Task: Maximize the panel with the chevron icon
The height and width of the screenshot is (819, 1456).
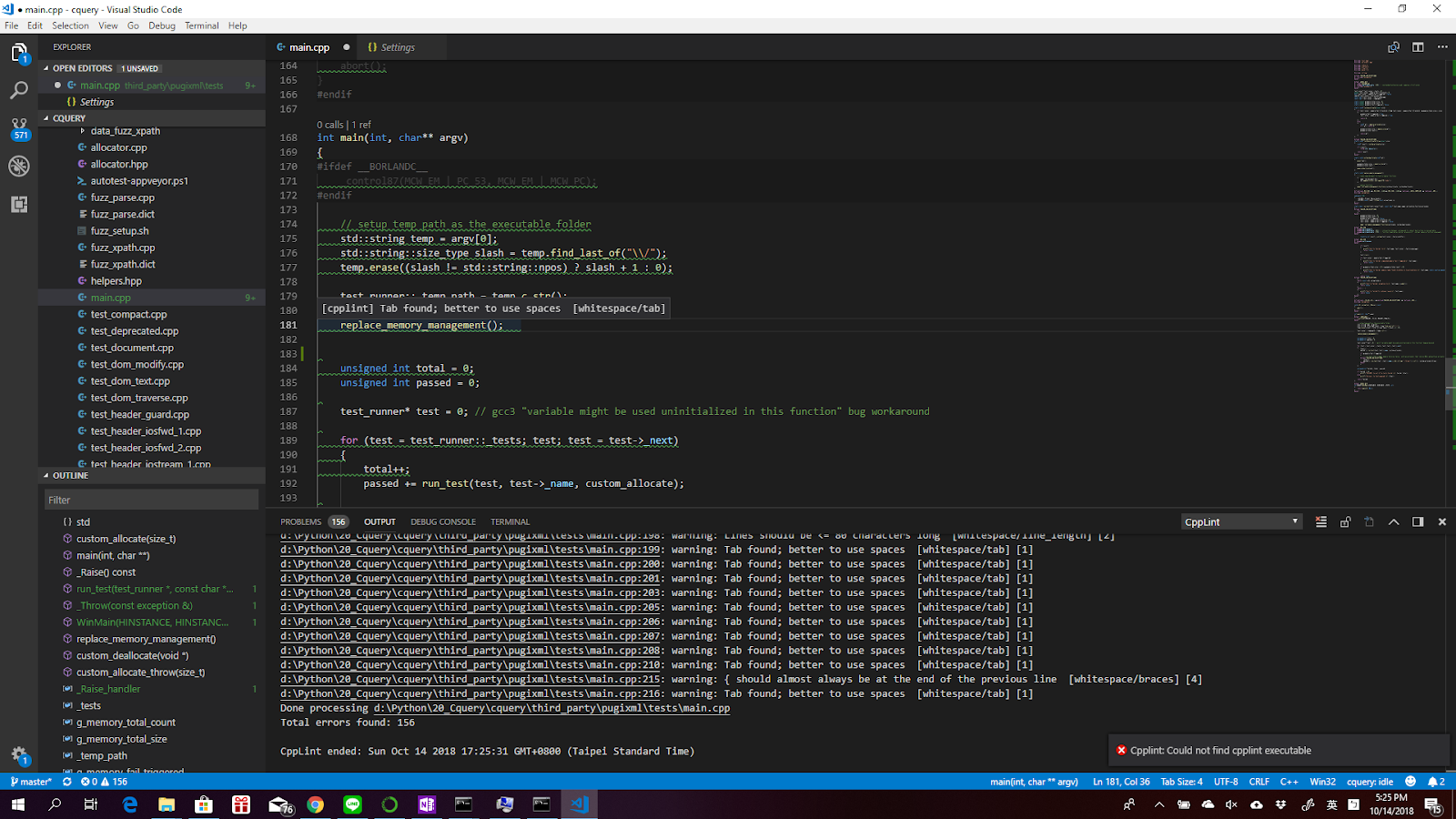Action: tap(1393, 521)
